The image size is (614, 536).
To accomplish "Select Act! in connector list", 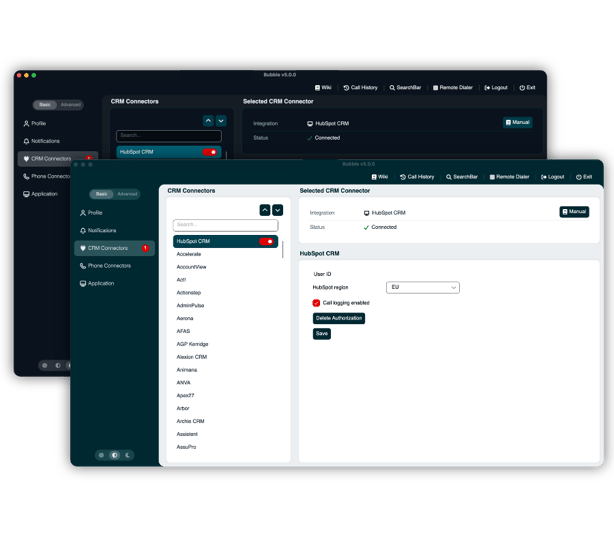I will [181, 280].
